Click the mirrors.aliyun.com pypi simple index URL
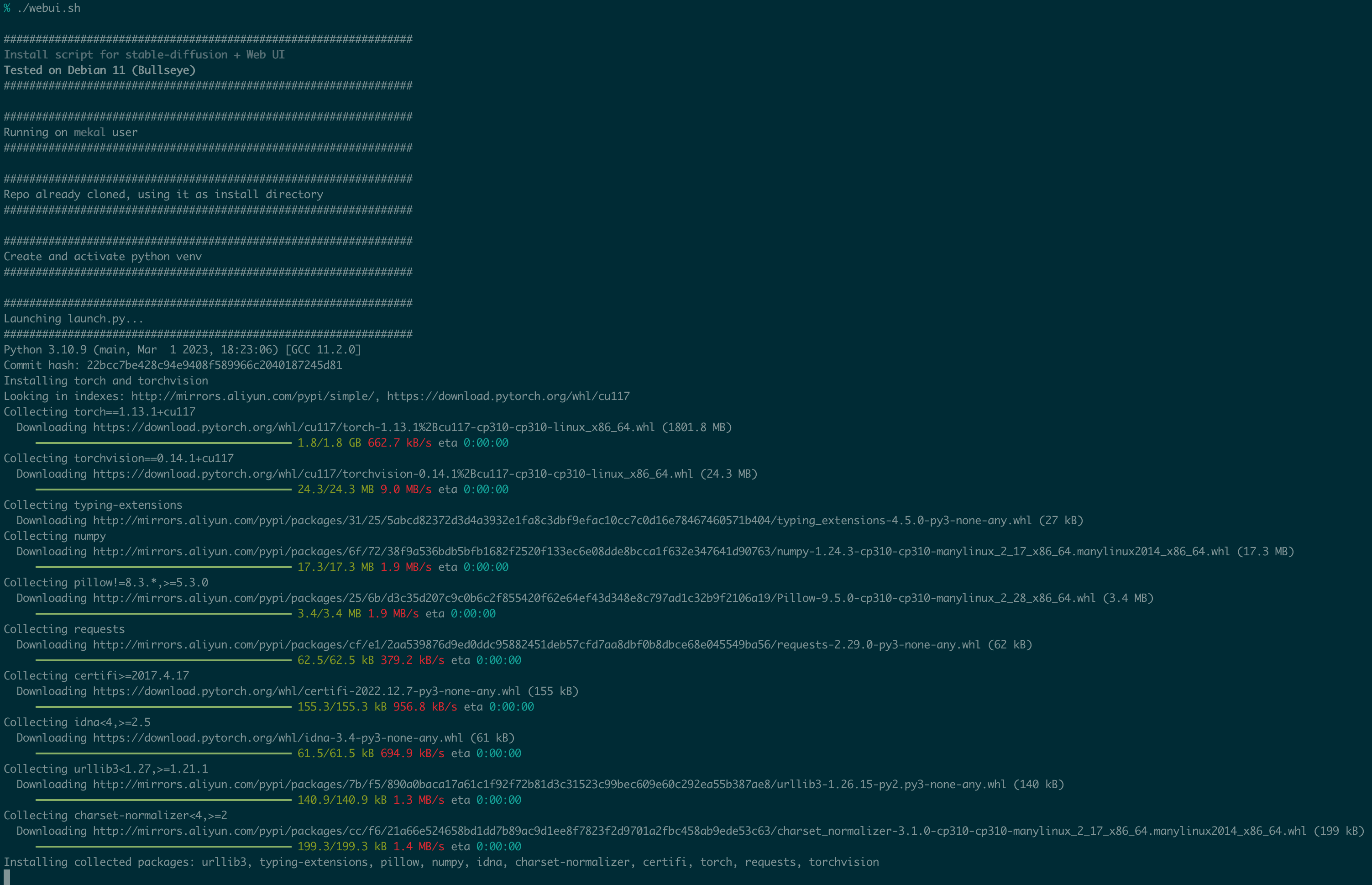This screenshot has width=1372, height=885. 252,396
